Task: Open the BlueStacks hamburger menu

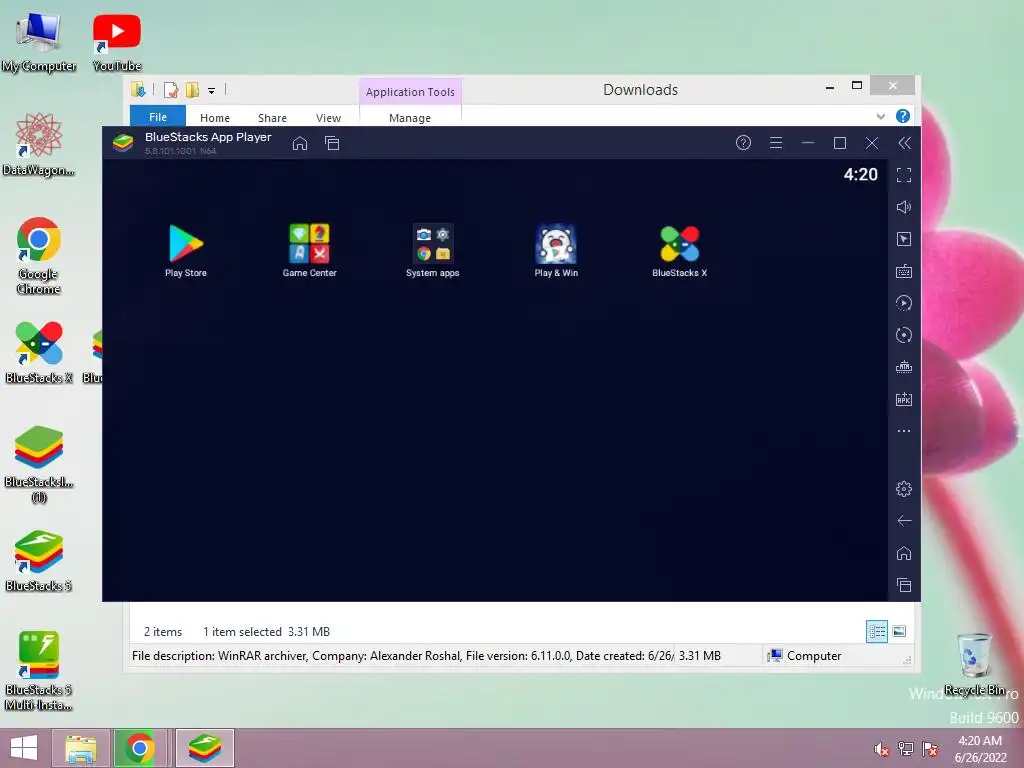Action: coord(776,142)
